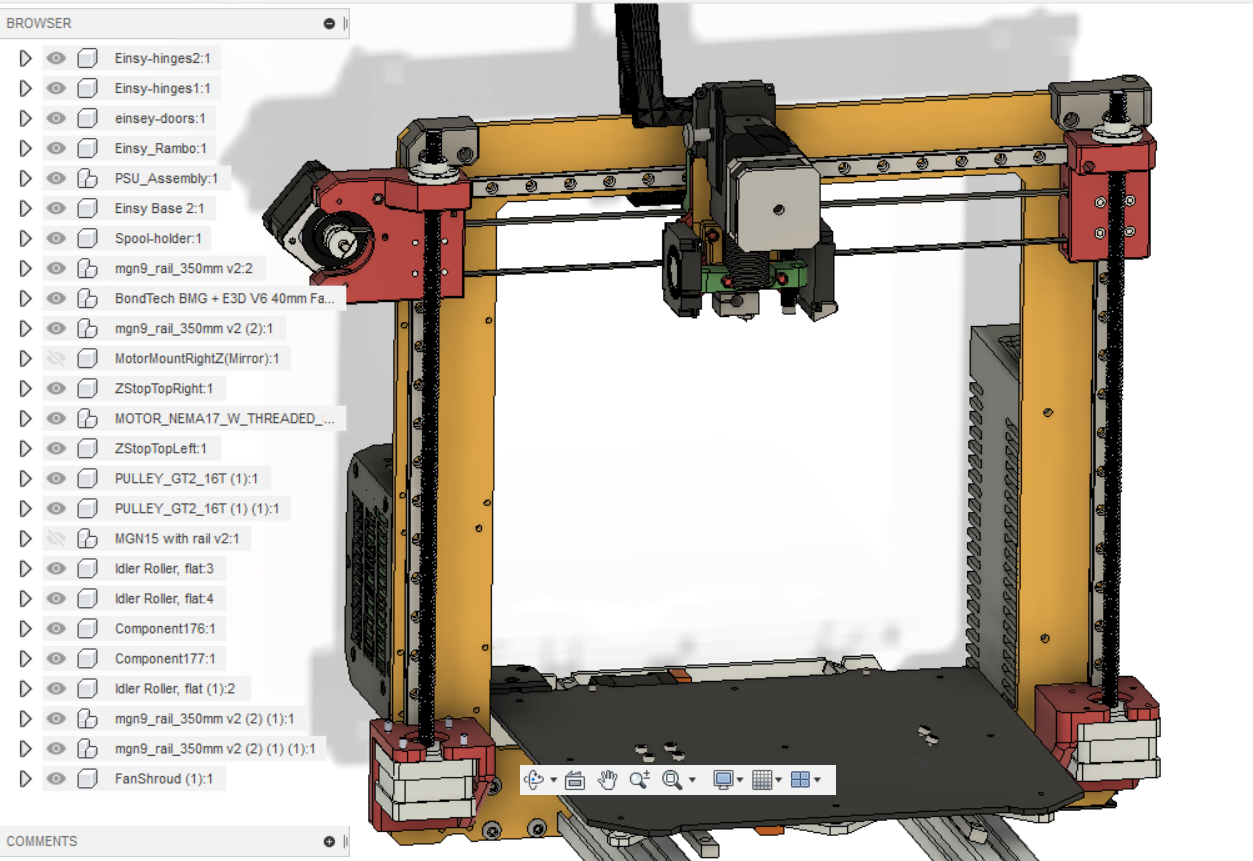1253x861 pixels.
Task: Click 'Component177:1' label text
Action: tap(165, 658)
